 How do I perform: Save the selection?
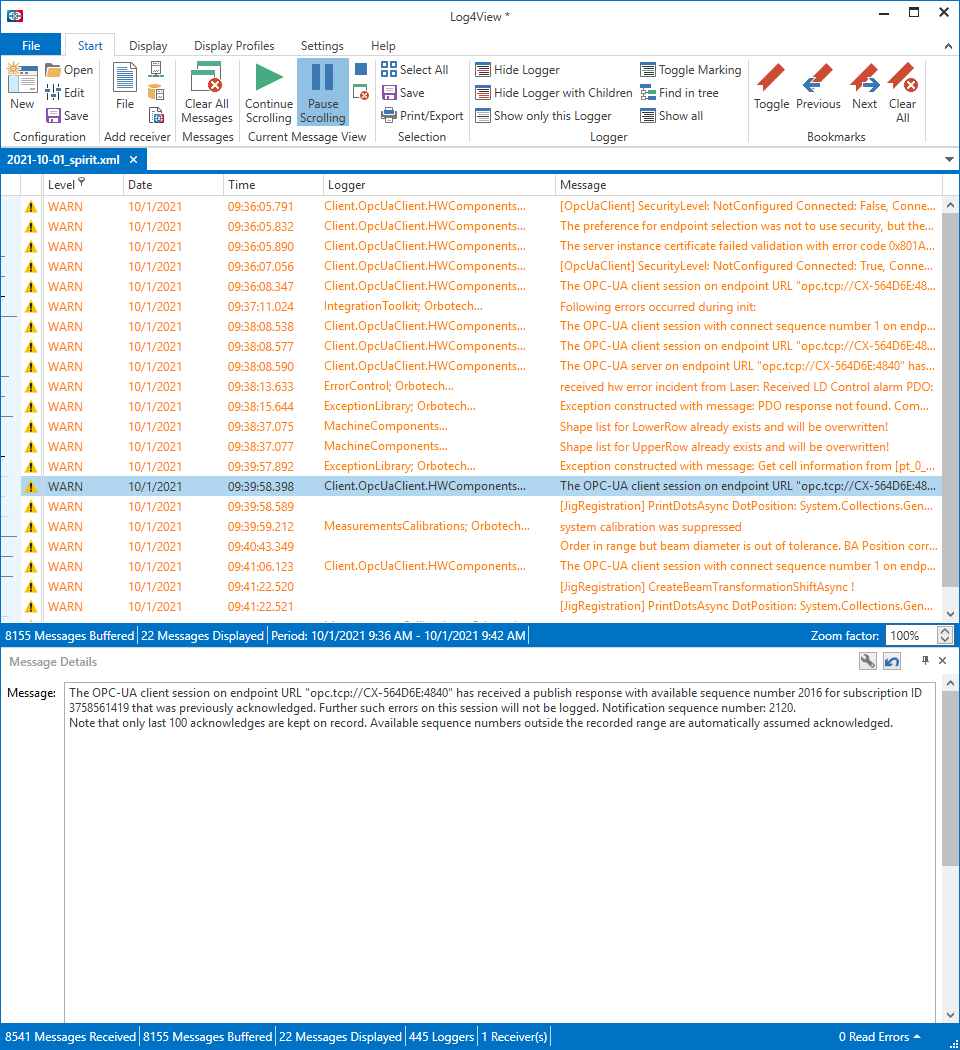(403, 92)
